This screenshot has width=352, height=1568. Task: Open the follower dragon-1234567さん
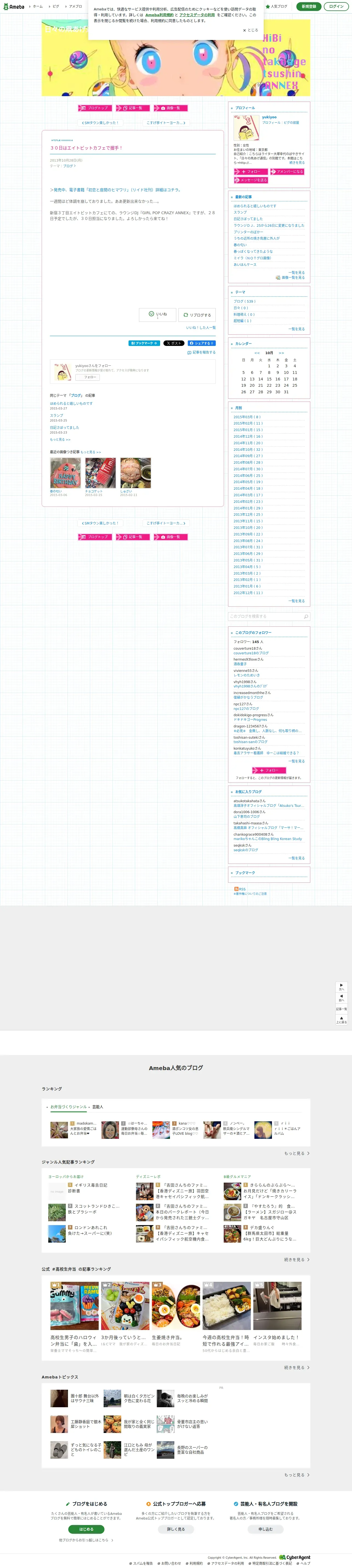250,726
